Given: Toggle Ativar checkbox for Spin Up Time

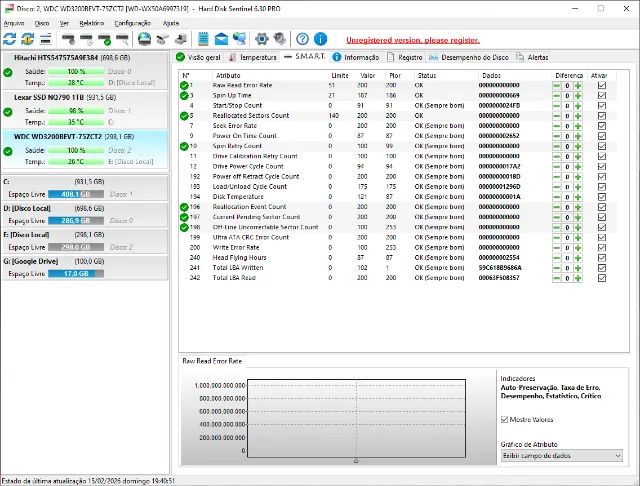Looking at the screenshot, I should (602, 95).
